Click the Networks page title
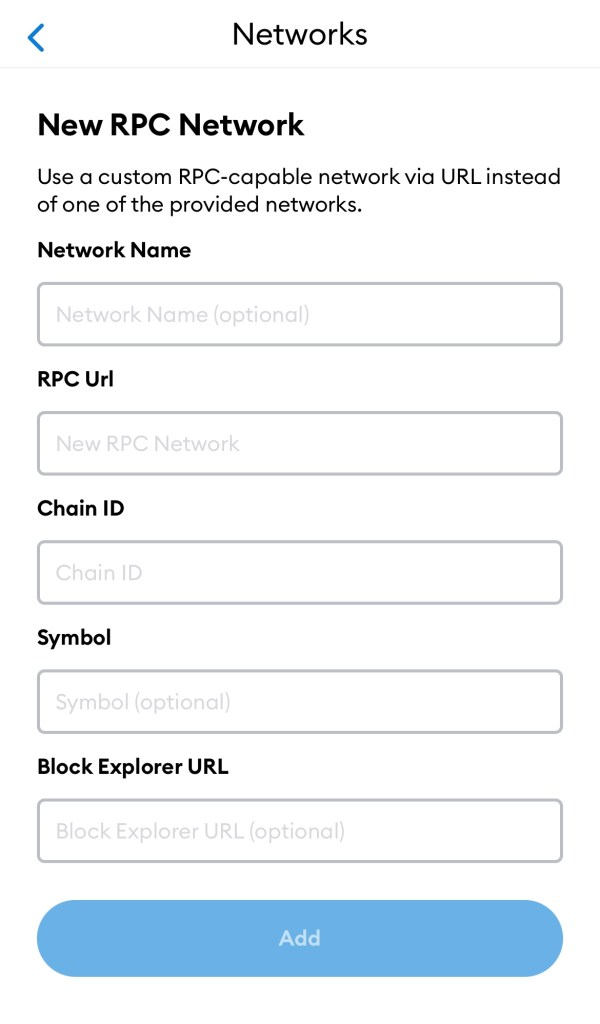The width and height of the screenshot is (600, 1024). point(300,34)
